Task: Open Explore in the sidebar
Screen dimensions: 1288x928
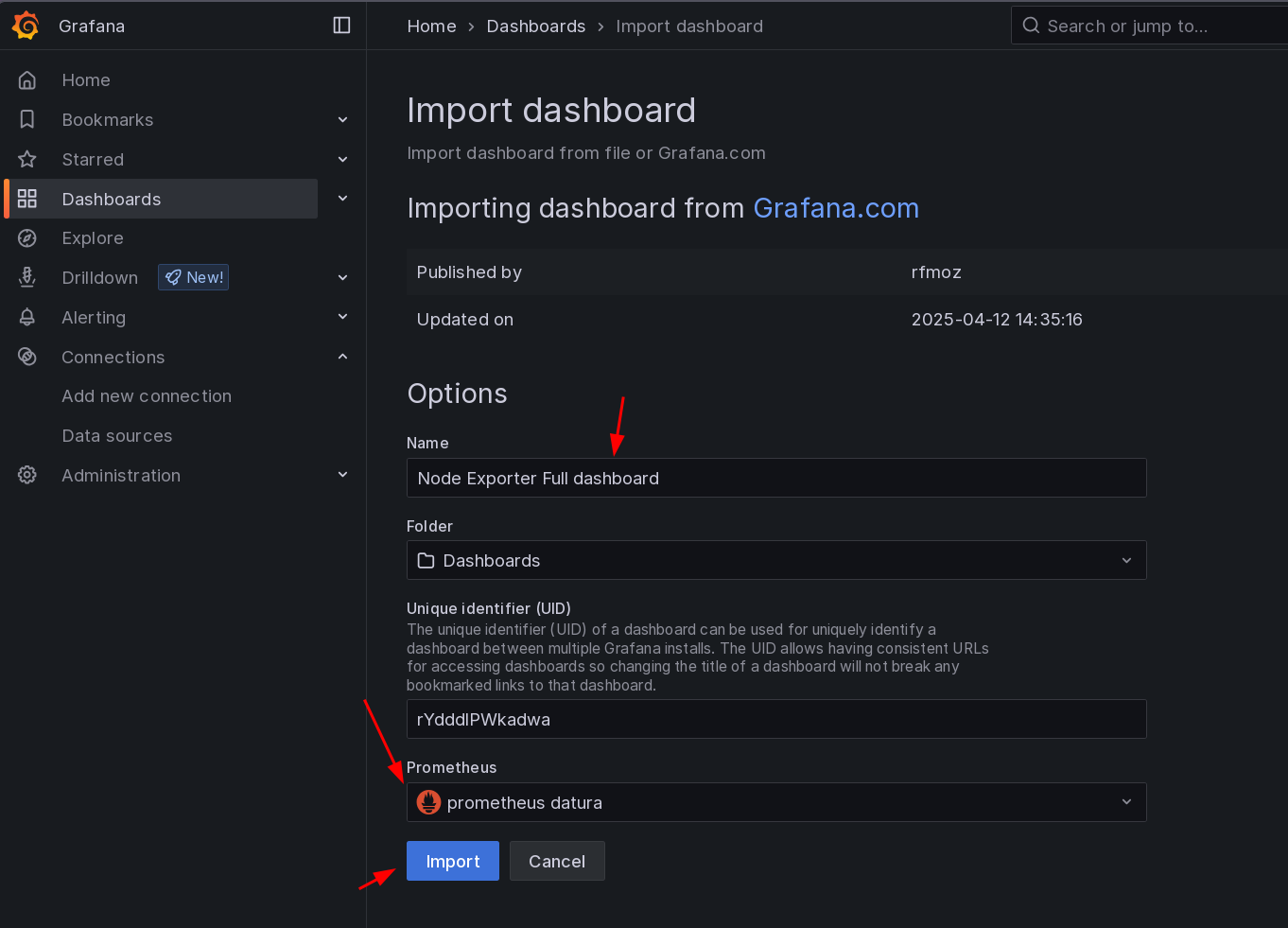Action: click(93, 238)
